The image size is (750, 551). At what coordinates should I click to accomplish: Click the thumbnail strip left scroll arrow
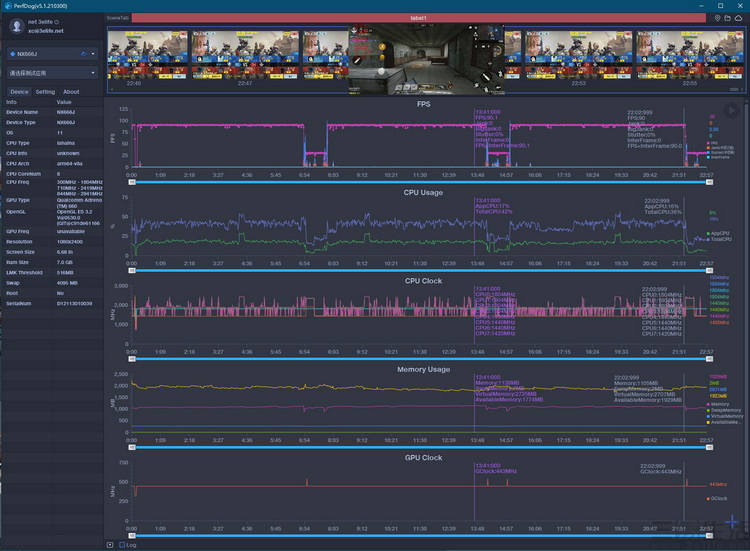coord(111,89)
